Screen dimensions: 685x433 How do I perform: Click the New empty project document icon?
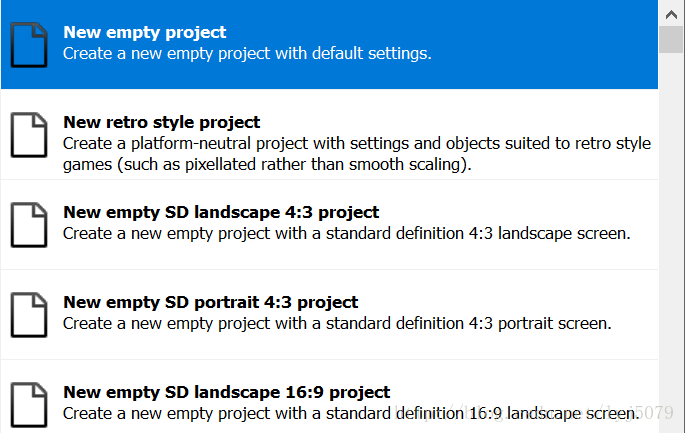tap(29, 45)
